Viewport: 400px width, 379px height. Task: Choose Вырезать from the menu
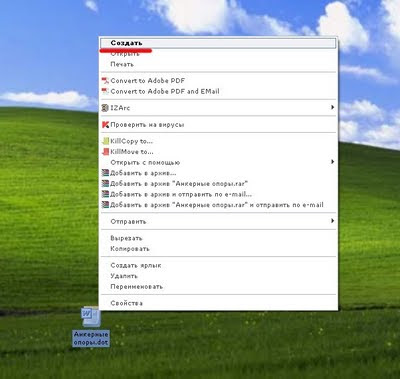pos(218,238)
